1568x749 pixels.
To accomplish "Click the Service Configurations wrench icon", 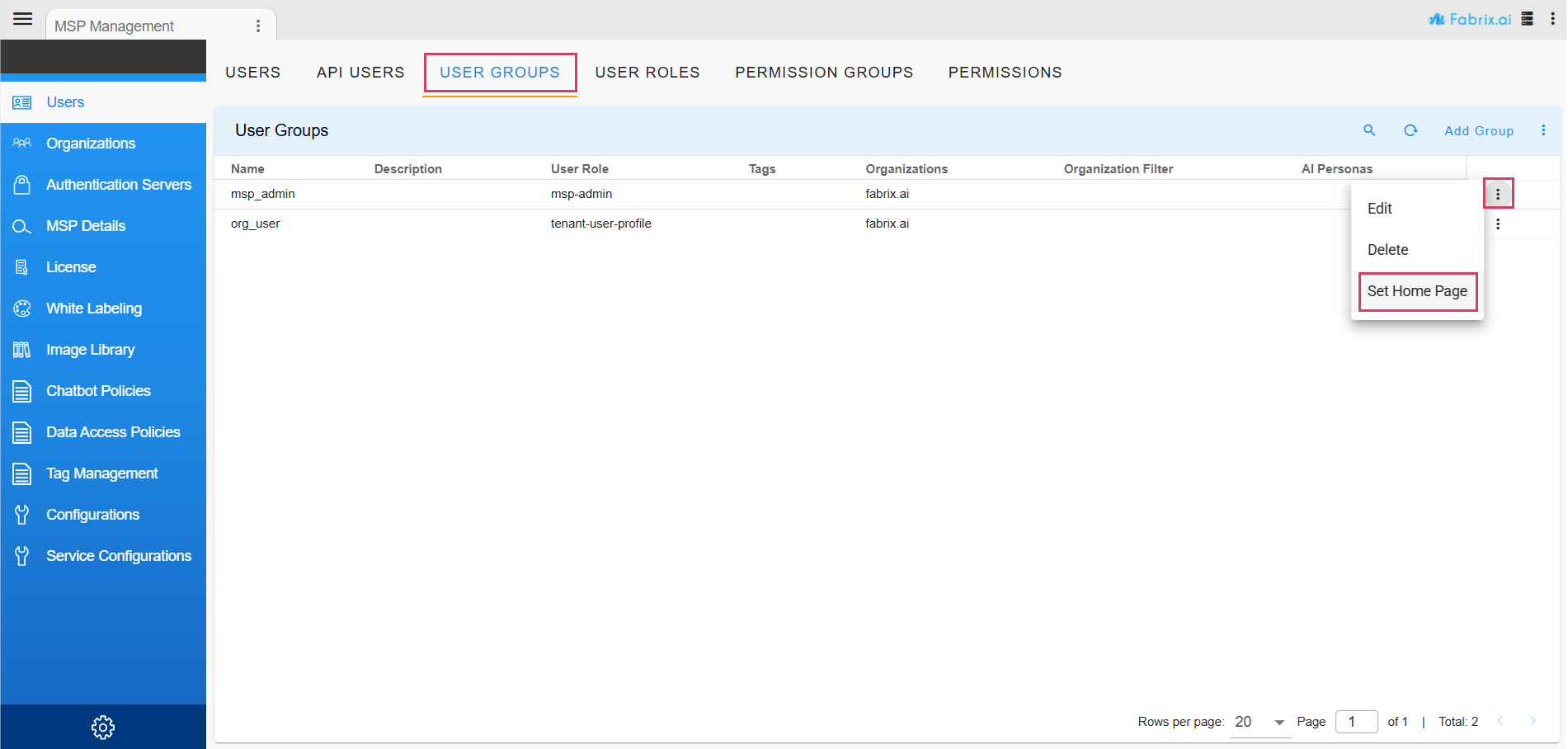I will point(22,555).
